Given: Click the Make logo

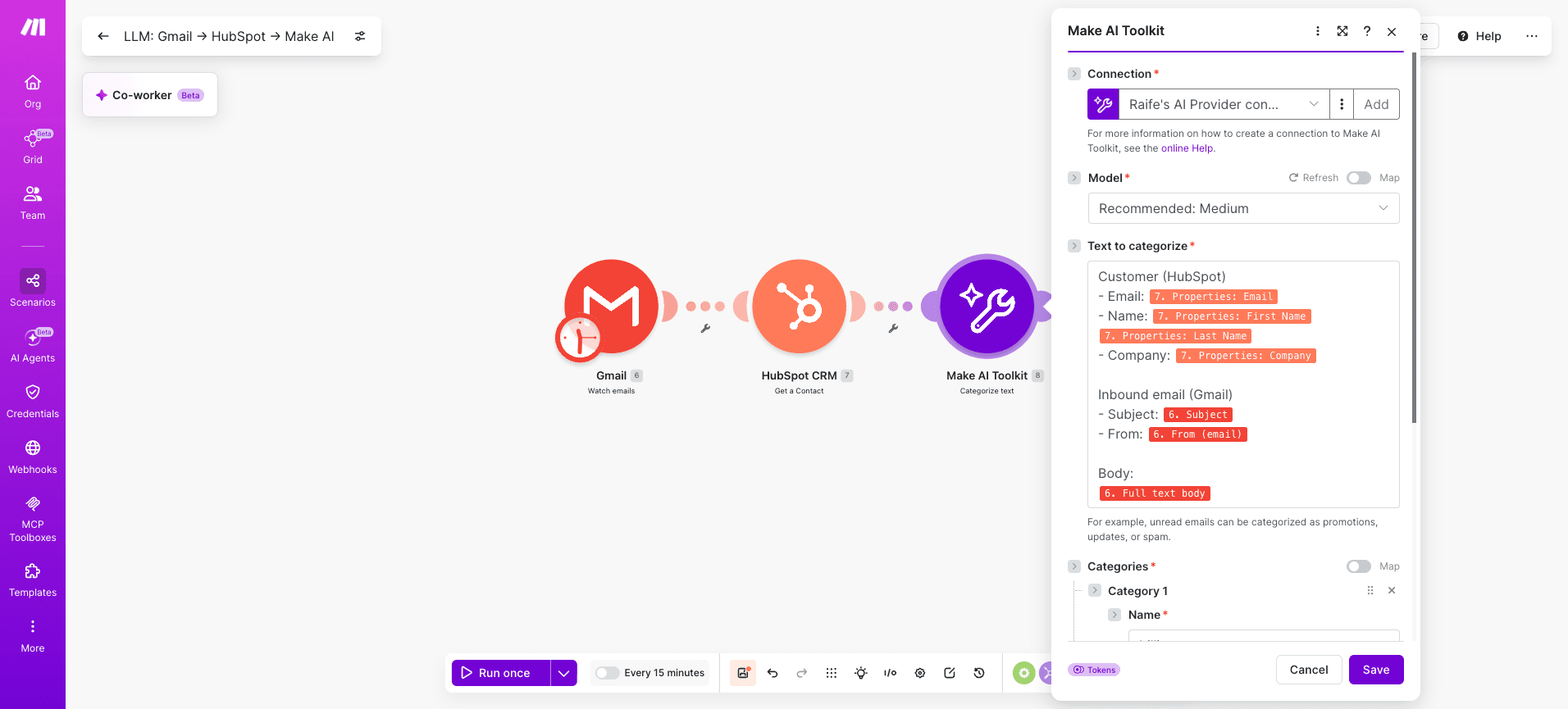Looking at the screenshot, I should [x=33, y=27].
